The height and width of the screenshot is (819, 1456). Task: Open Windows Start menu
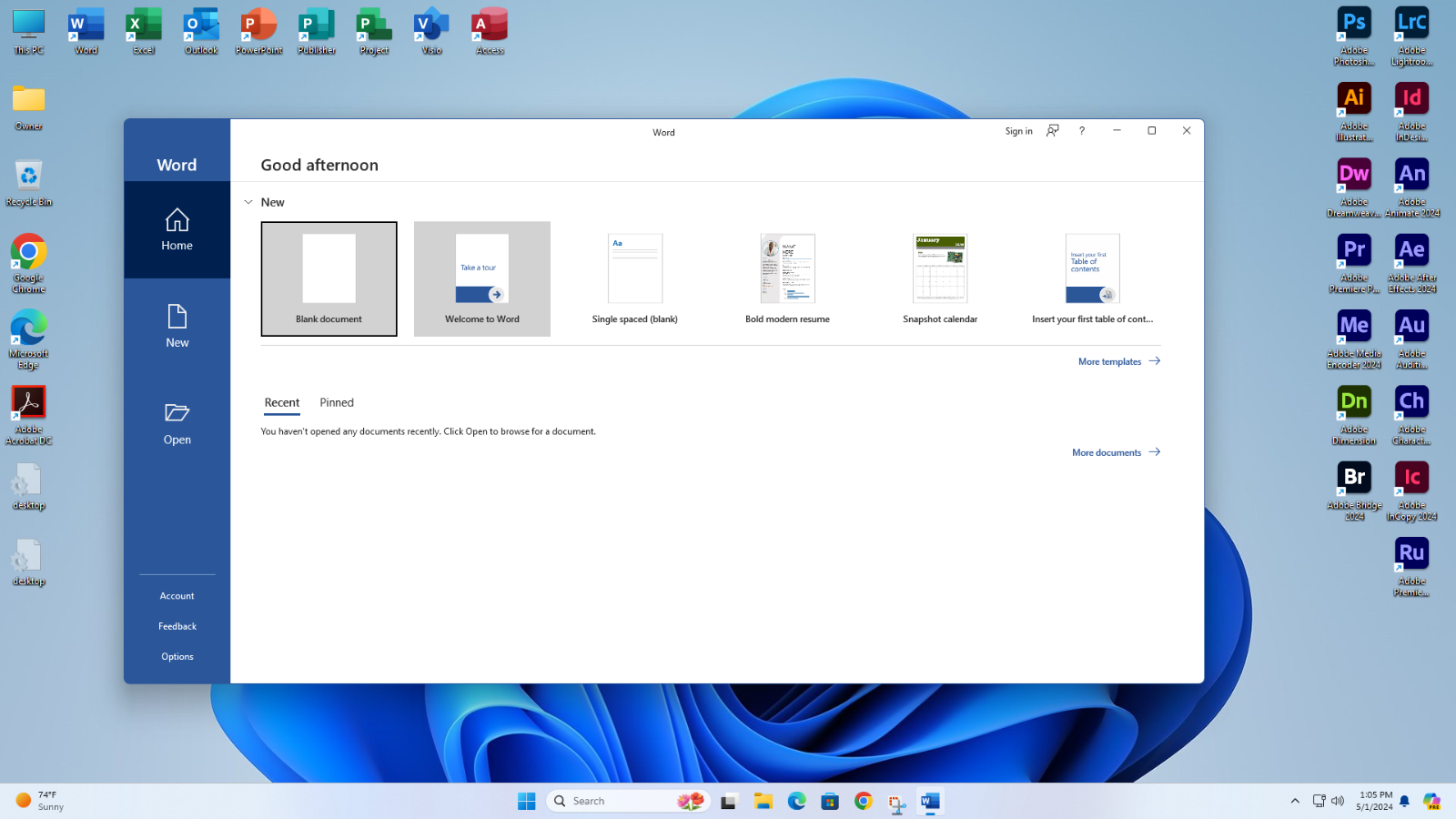click(526, 801)
